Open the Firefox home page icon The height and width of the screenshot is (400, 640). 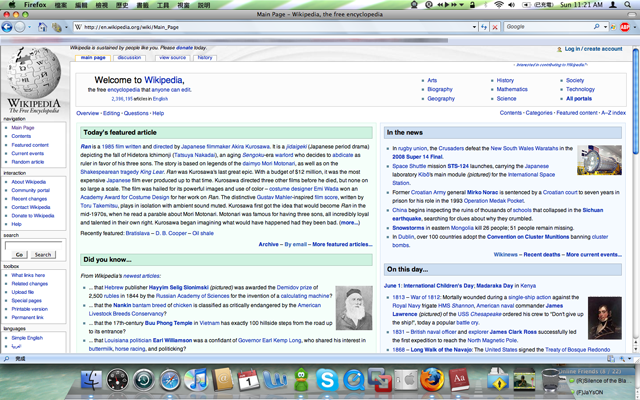42,27
